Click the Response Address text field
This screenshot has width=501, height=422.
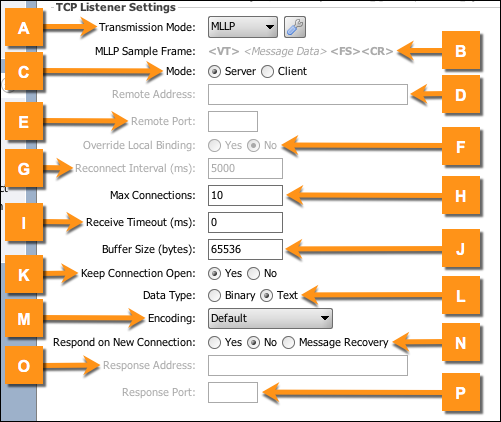pyautogui.click(x=308, y=365)
